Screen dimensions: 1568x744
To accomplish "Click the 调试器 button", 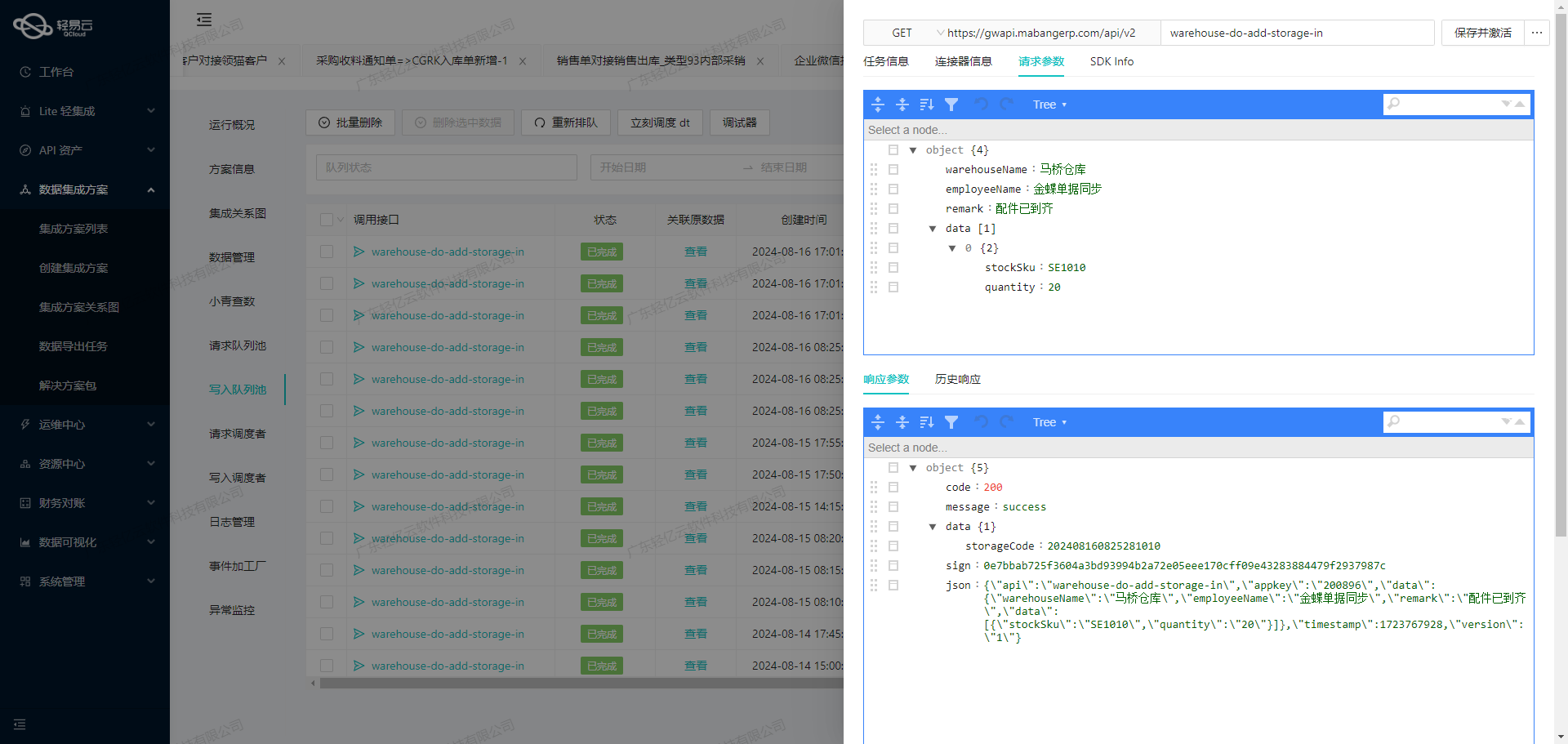I will click(x=740, y=123).
